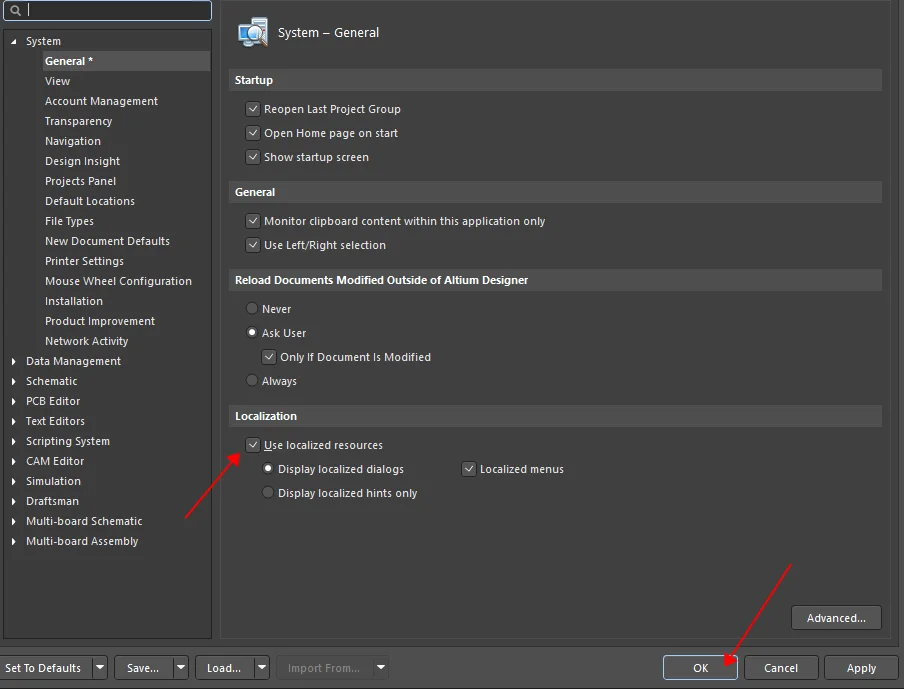Click the System General header icon

[253, 32]
